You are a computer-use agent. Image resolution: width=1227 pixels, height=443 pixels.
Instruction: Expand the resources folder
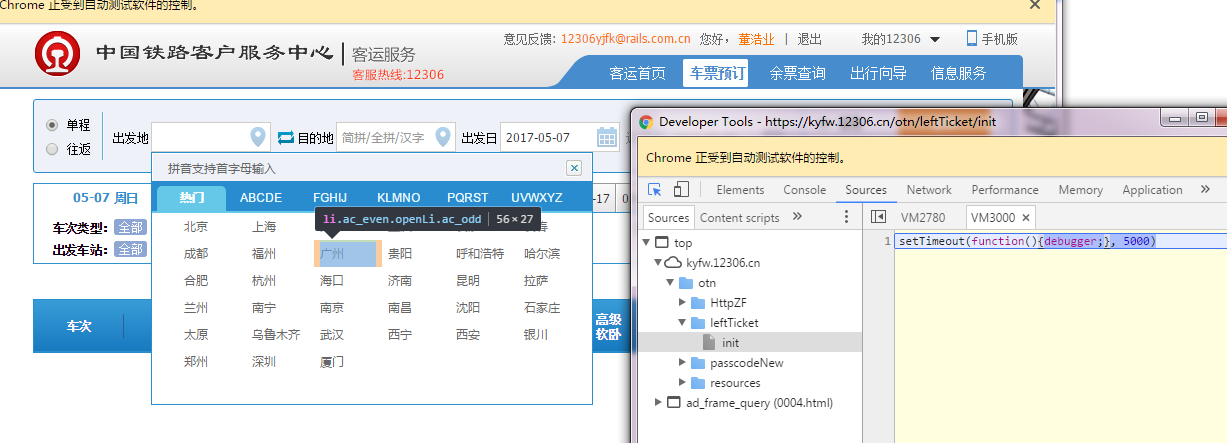coord(683,383)
